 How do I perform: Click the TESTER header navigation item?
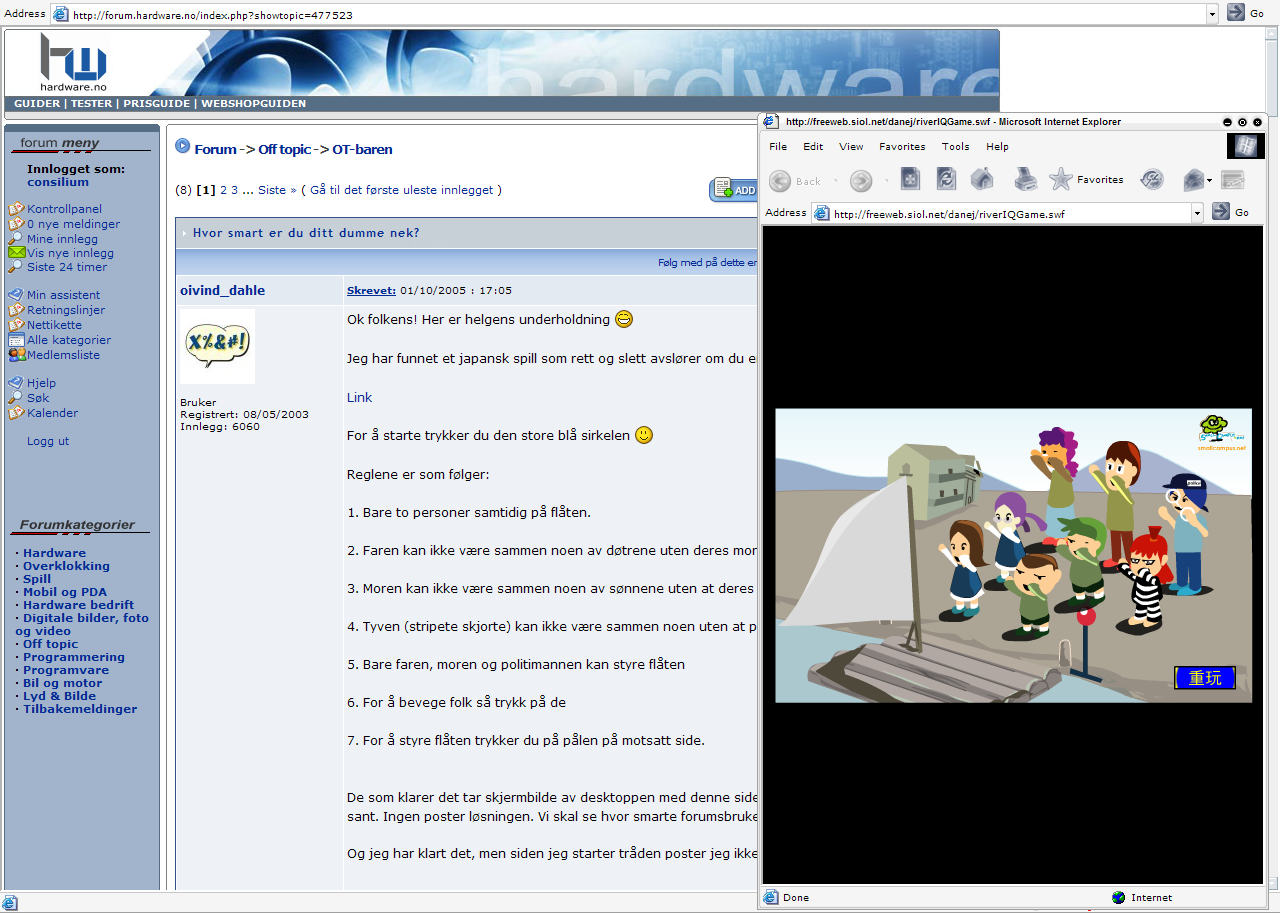click(x=91, y=104)
